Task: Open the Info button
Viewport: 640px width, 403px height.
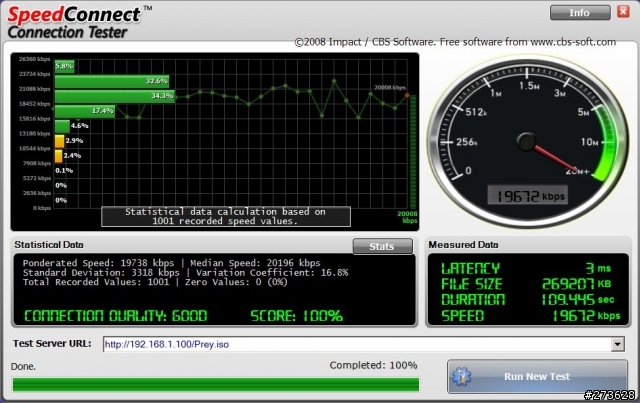Action: [580, 13]
